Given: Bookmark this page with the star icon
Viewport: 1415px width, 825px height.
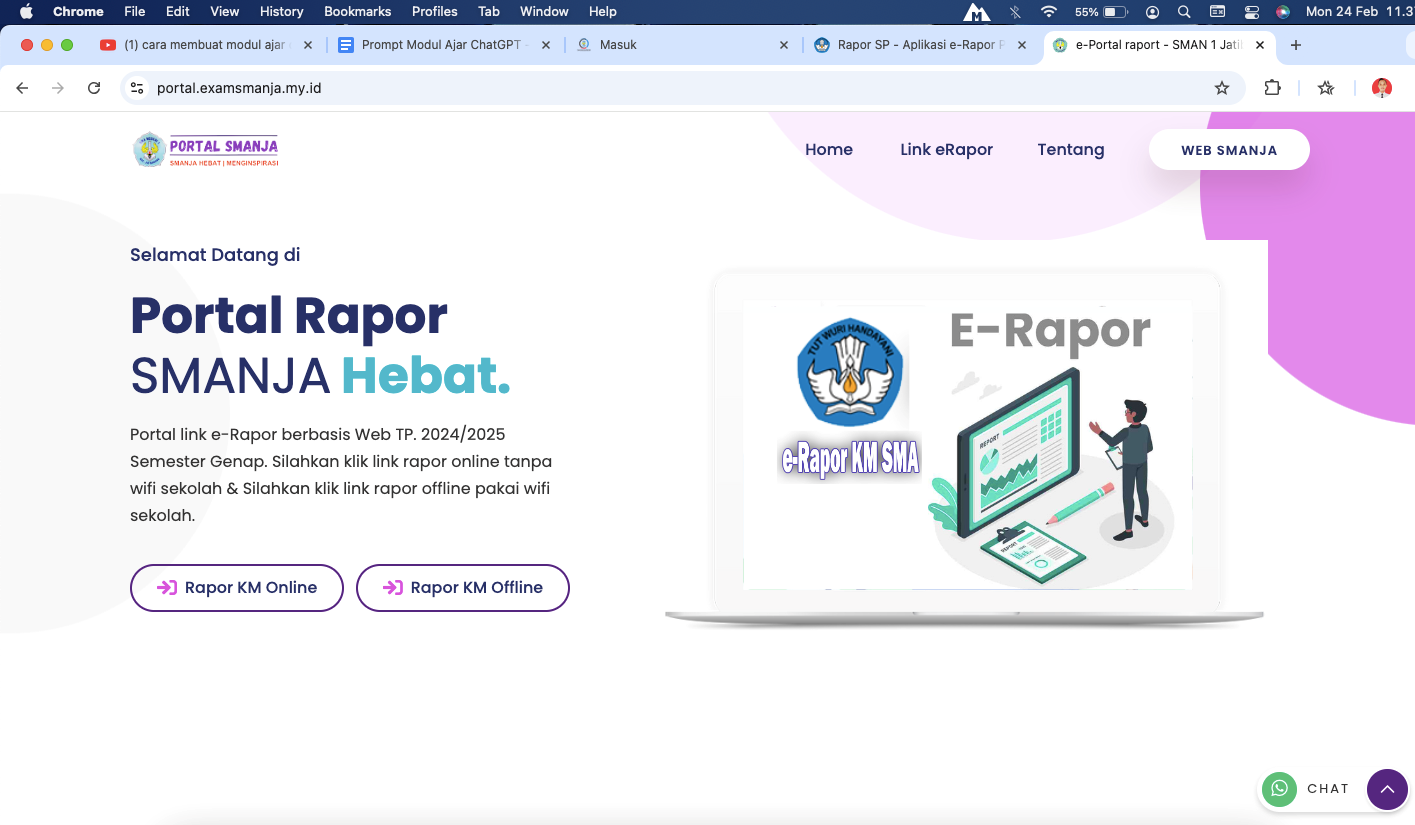Looking at the screenshot, I should pyautogui.click(x=1222, y=88).
